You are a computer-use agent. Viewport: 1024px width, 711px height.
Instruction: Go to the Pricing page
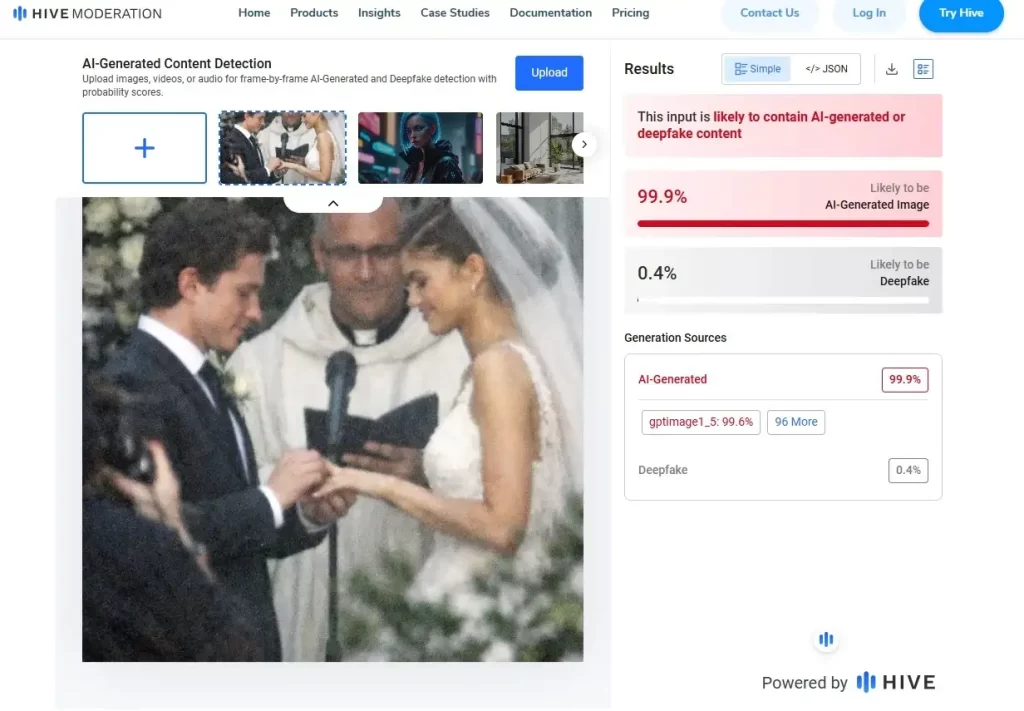630,13
